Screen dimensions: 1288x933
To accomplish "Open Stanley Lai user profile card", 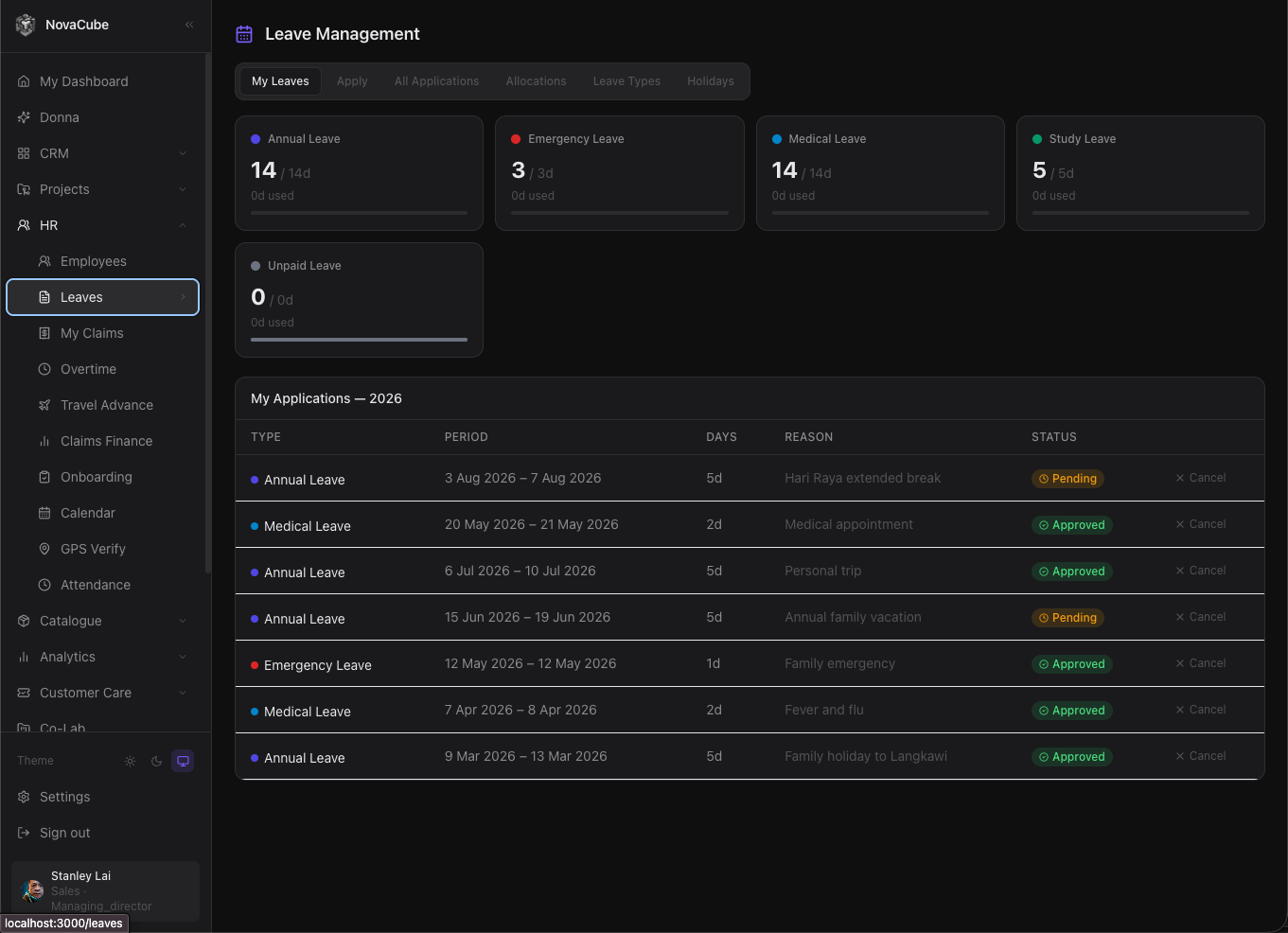I will [106, 890].
